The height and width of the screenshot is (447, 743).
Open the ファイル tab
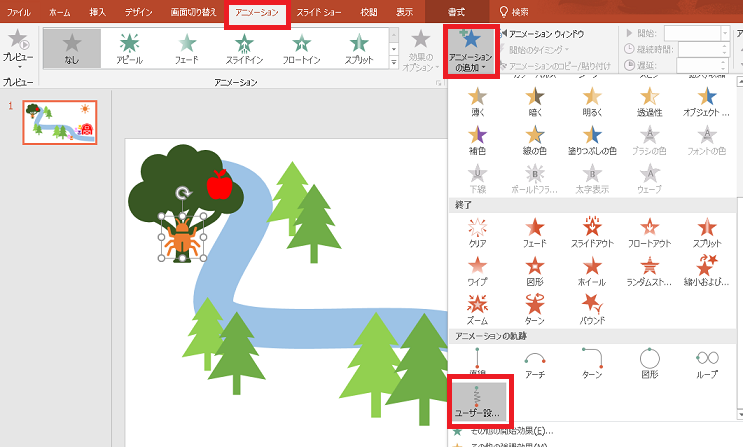pyautogui.click(x=18, y=12)
